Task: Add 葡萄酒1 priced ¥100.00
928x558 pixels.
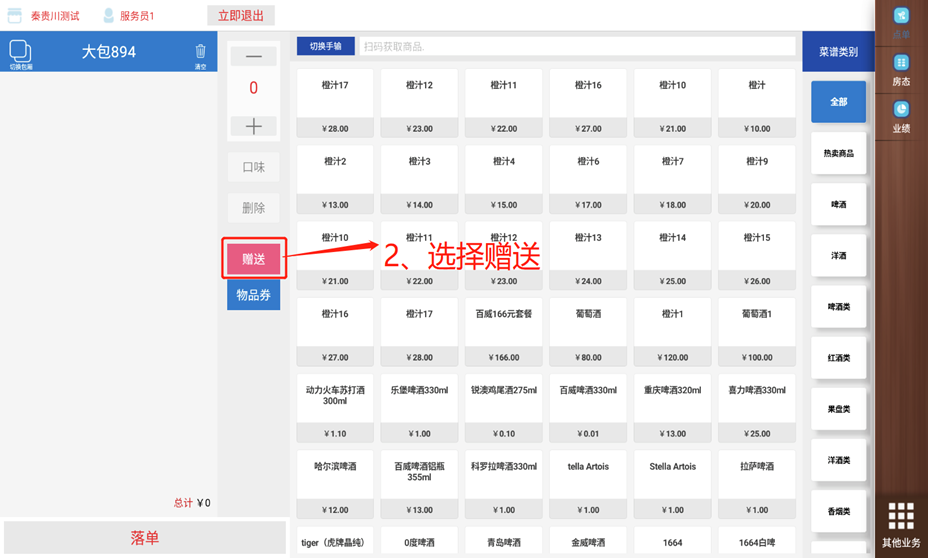Action: 756,332
